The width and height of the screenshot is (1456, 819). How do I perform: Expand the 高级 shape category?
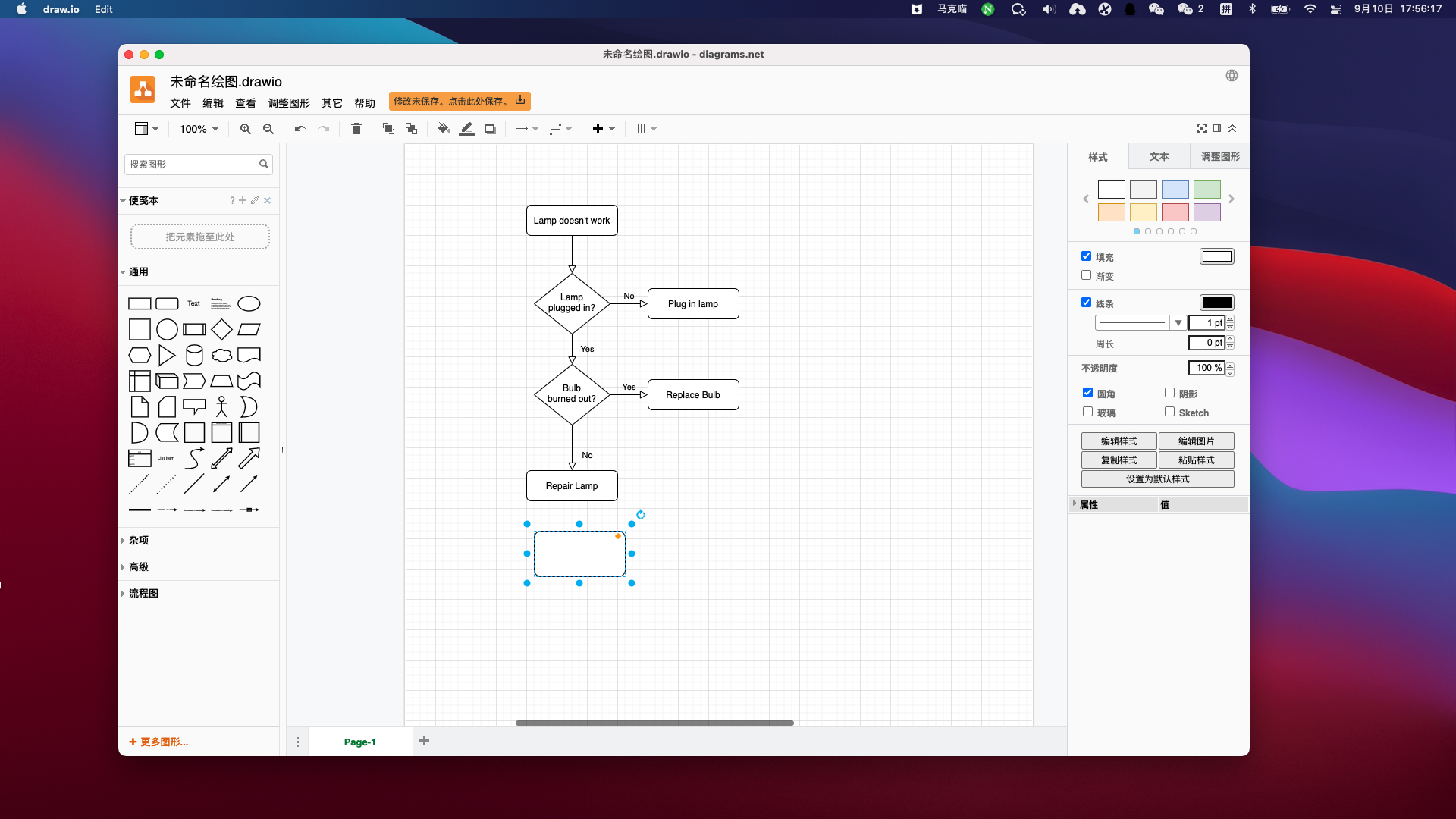(139, 566)
